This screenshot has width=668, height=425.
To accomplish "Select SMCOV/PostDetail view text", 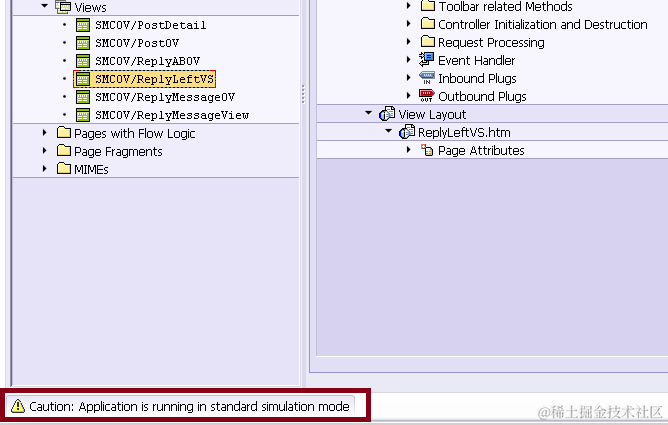I will (150, 25).
